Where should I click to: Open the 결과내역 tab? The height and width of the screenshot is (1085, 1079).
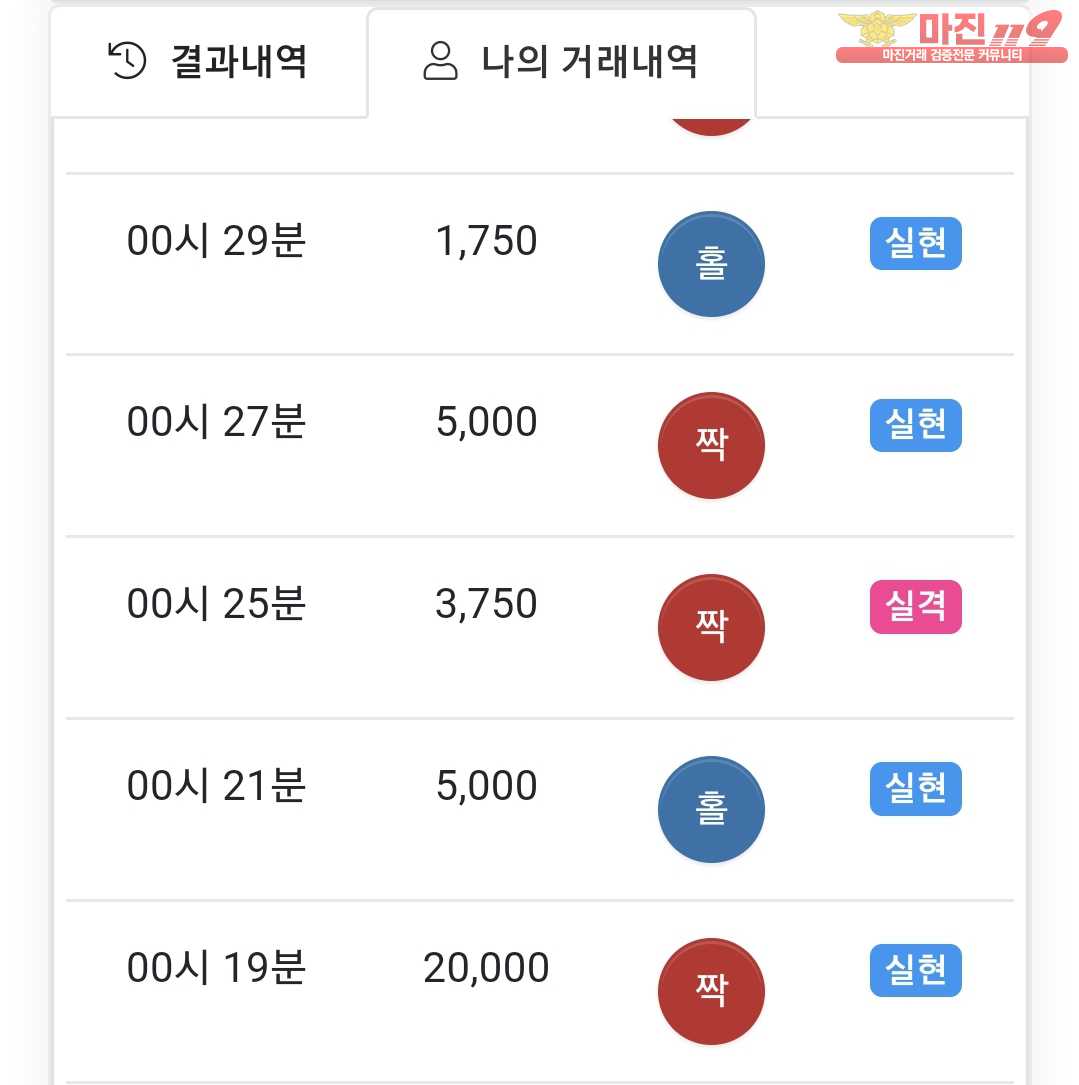coord(208,62)
